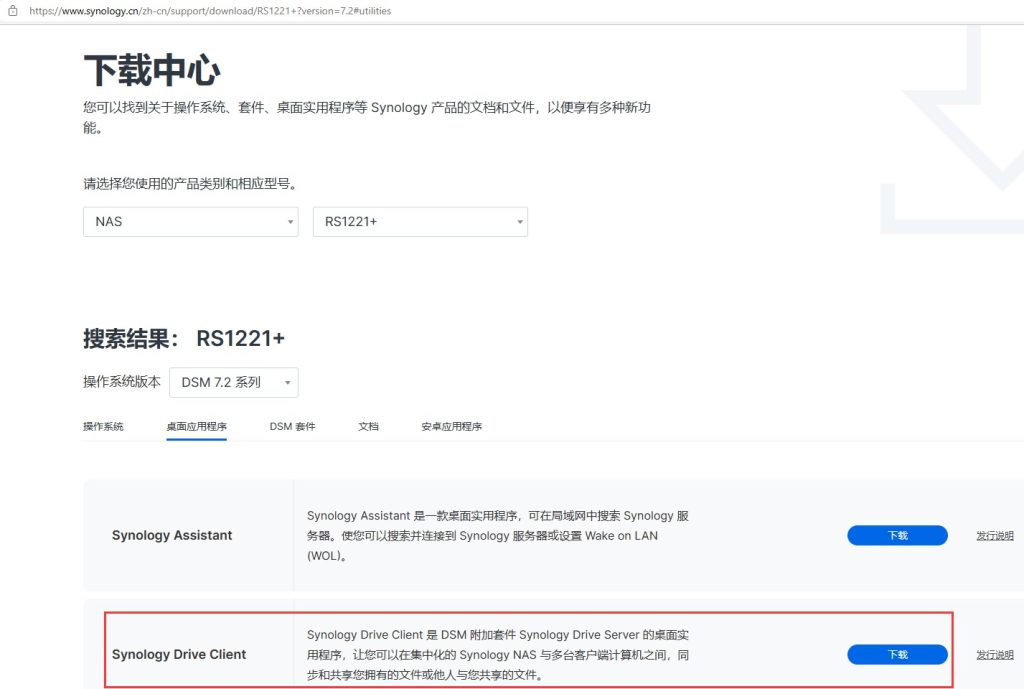Click the Synology Assistant description paragraph
This screenshot has width=1024, height=689.
pyautogui.click(x=498, y=536)
